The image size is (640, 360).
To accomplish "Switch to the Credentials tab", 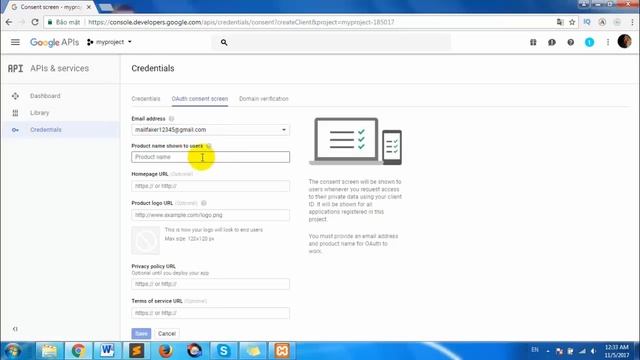I will pos(146,99).
